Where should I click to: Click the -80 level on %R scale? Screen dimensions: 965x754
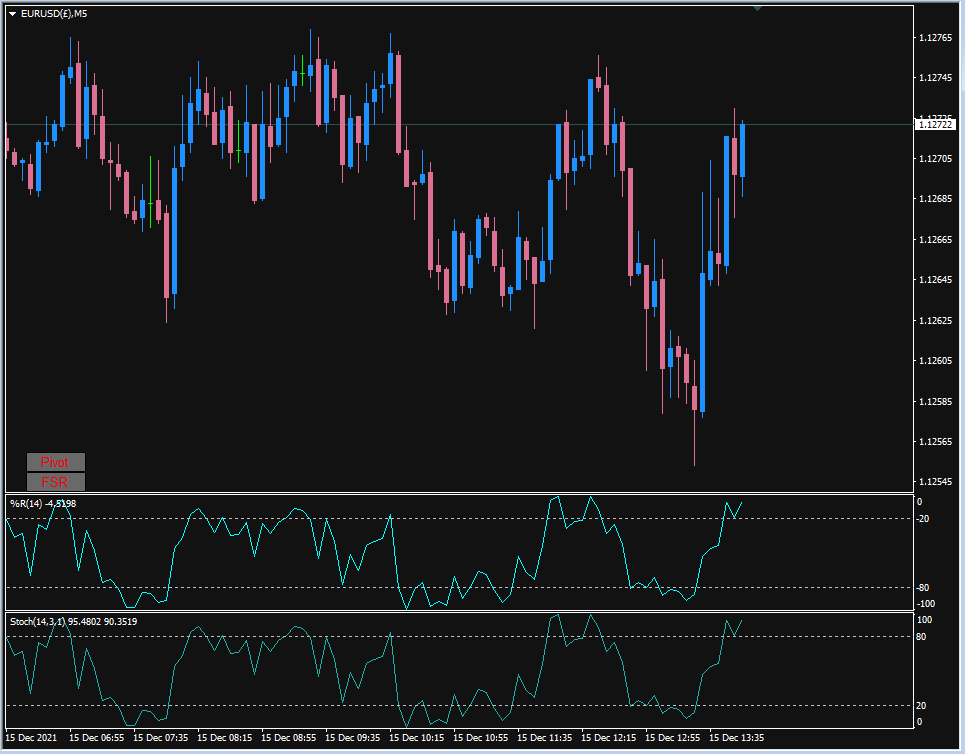tap(923, 588)
